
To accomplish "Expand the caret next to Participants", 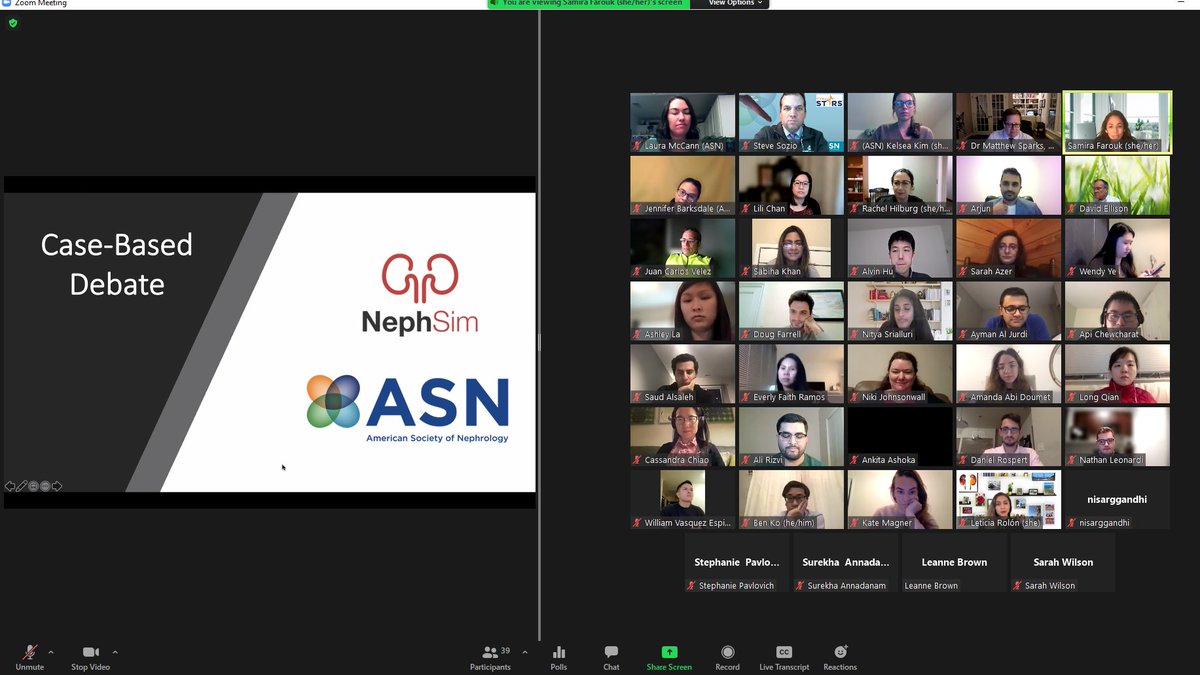I will point(525,652).
